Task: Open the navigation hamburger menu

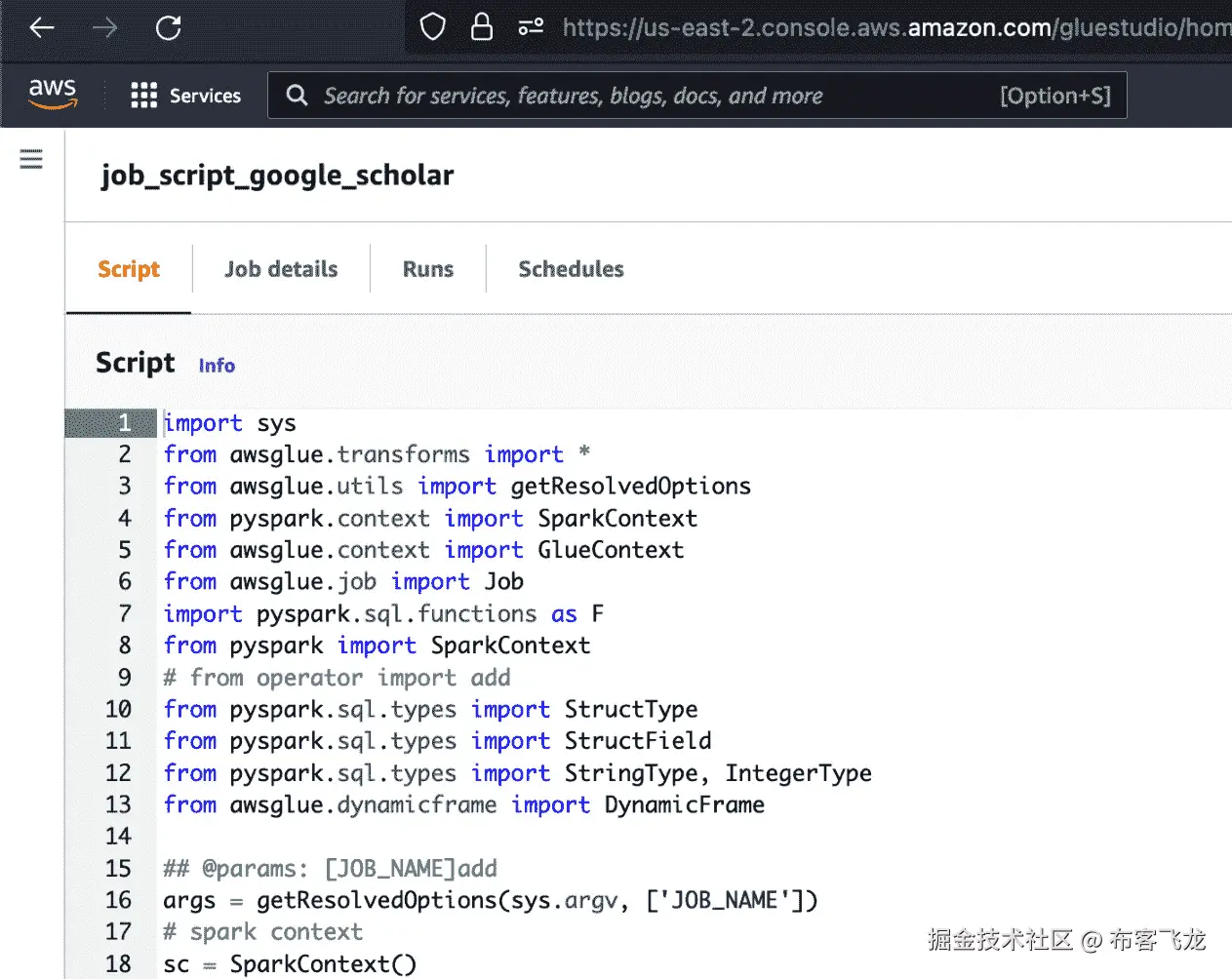Action: coord(30,158)
